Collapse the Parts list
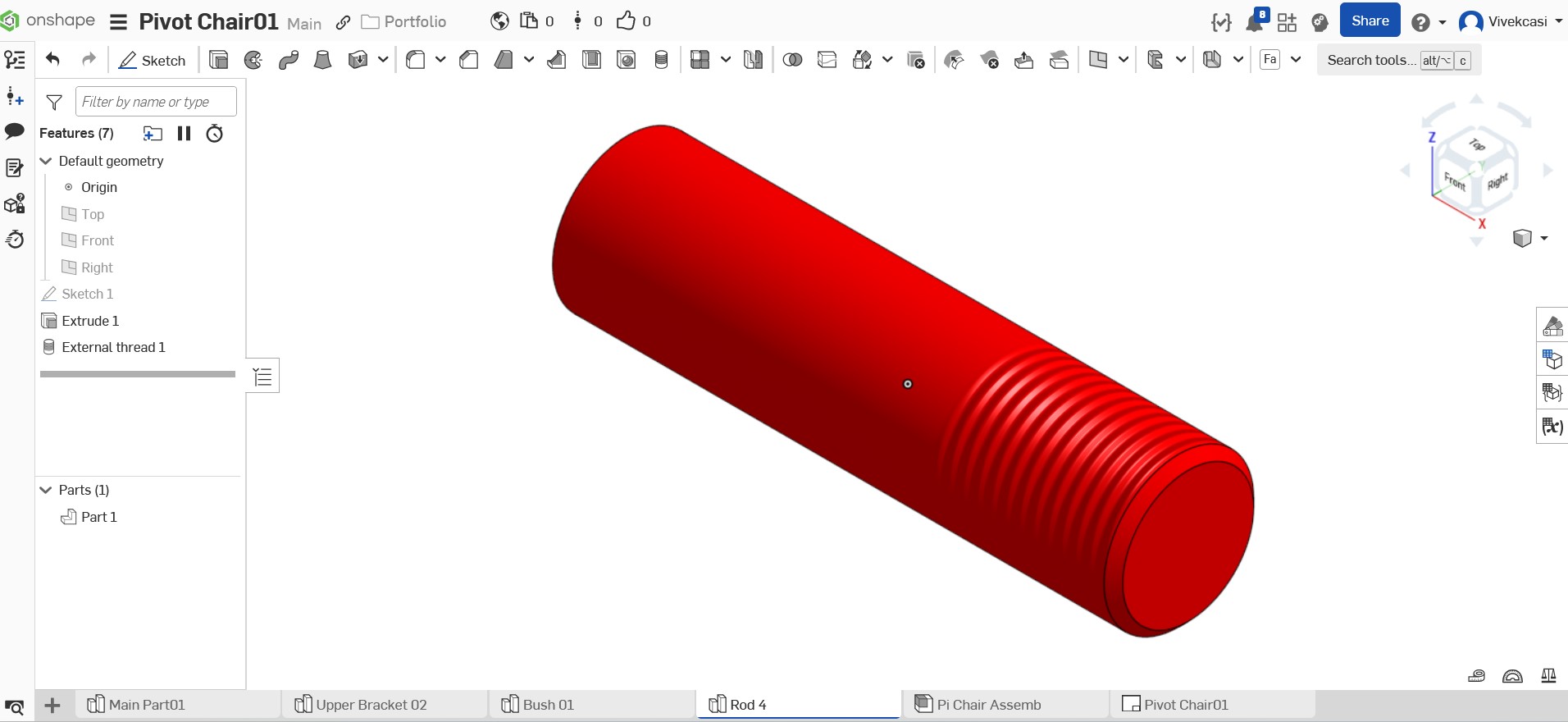Image resolution: width=1568 pixels, height=722 pixels. [x=46, y=490]
